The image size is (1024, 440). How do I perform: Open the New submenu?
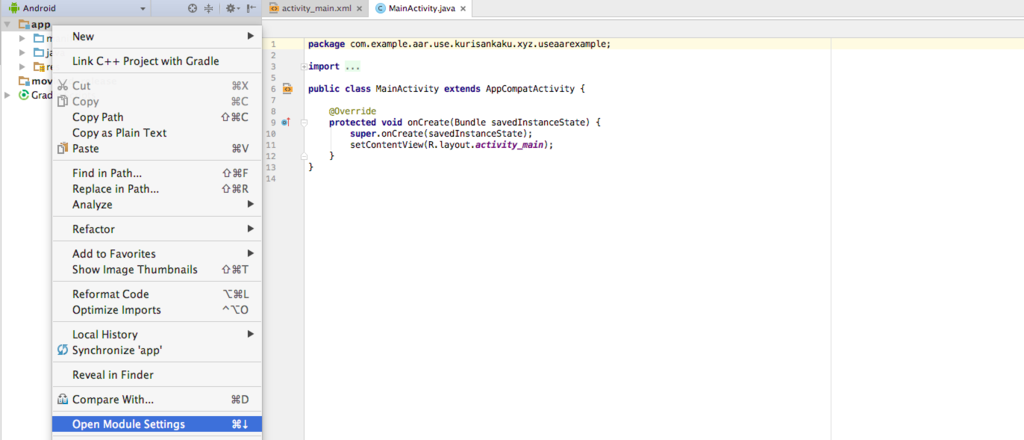point(157,37)
